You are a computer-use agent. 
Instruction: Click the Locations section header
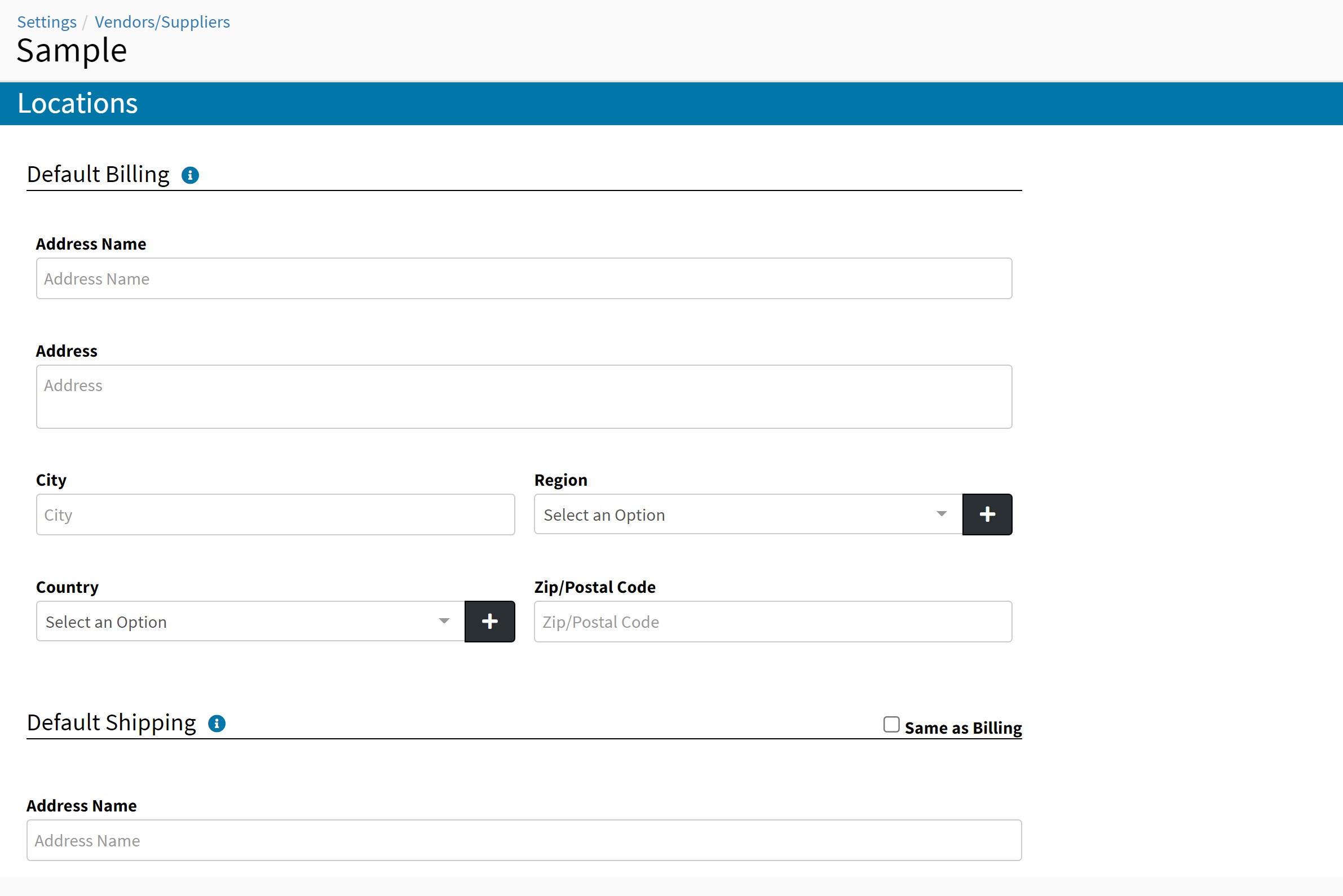[x=78, y=104]
